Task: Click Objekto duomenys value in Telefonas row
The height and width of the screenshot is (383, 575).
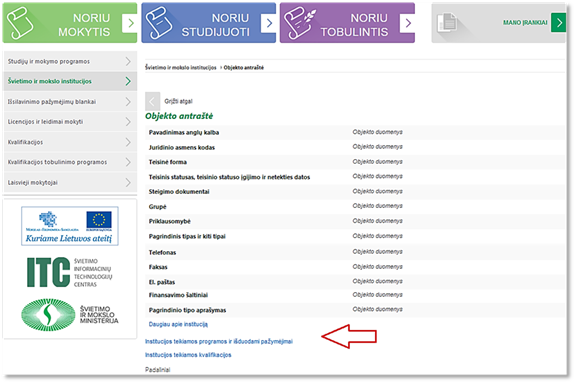Action: pos(377,252)
